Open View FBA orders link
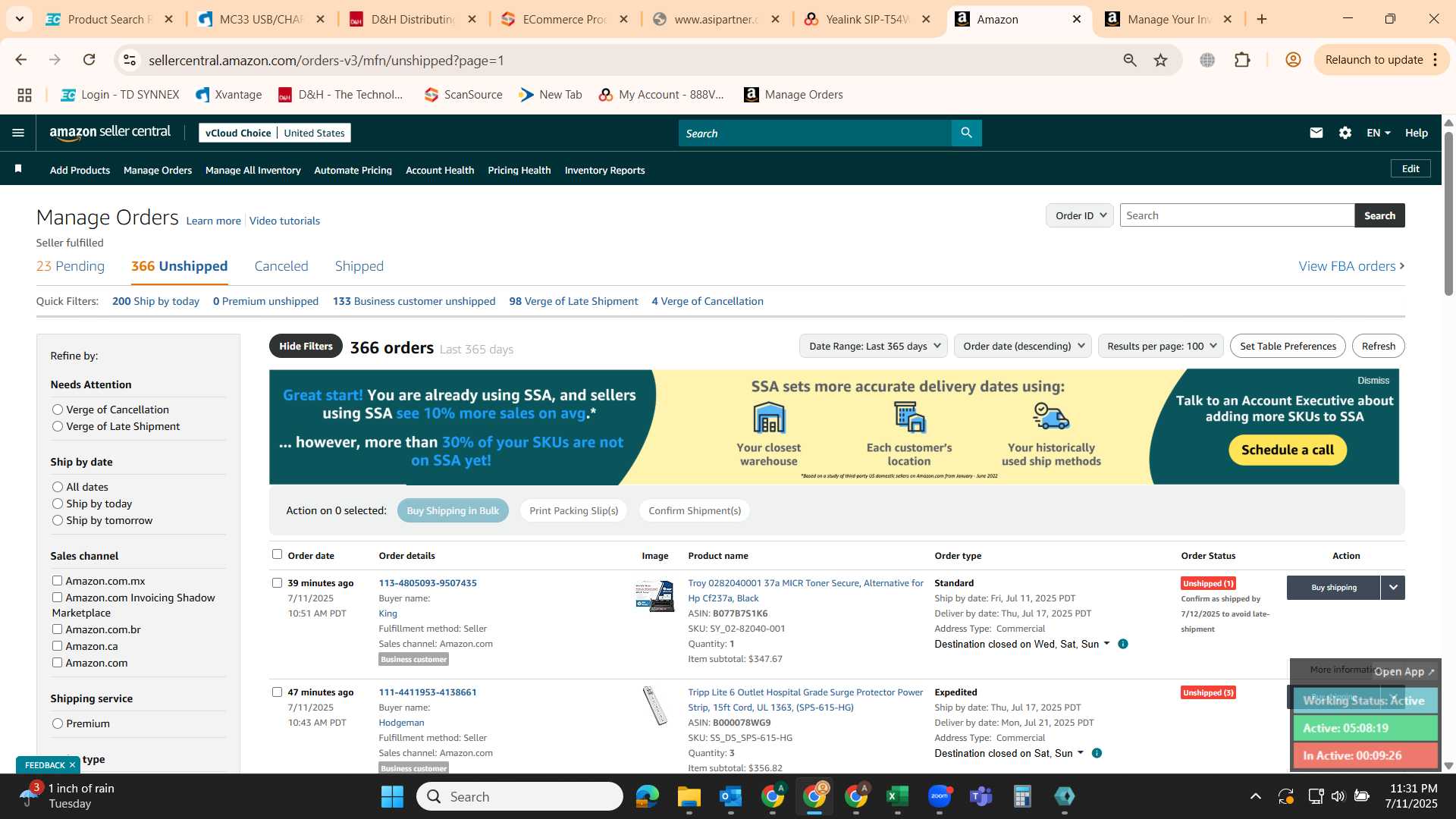This screenshot has width=1456, height=819. (x=1351, y=266)
